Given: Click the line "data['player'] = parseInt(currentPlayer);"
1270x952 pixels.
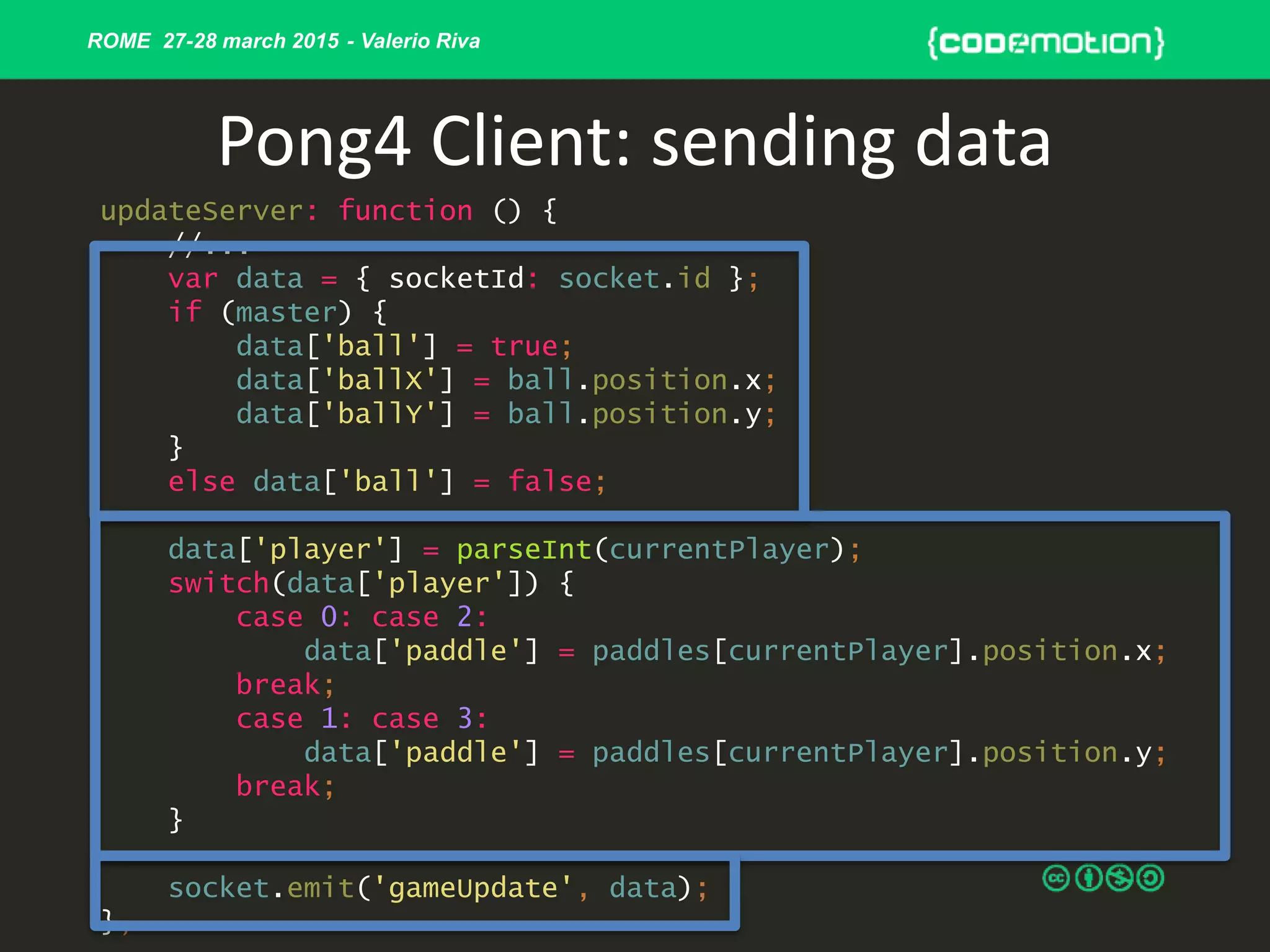Looking at the screenshot, I should [x=515, y=550].
